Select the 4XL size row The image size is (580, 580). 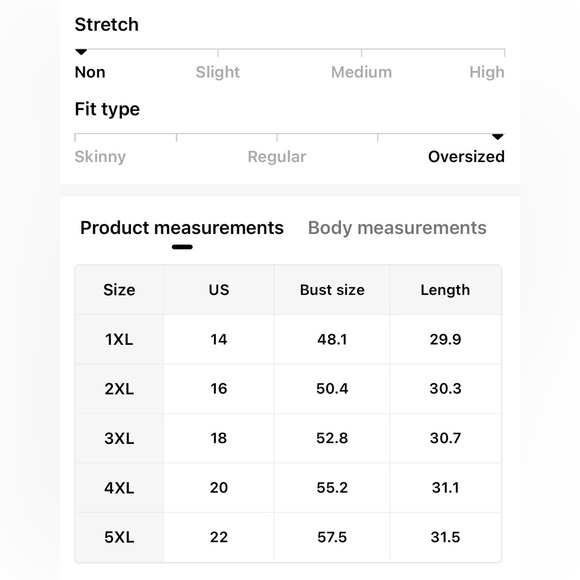click(x=288, y=488)
